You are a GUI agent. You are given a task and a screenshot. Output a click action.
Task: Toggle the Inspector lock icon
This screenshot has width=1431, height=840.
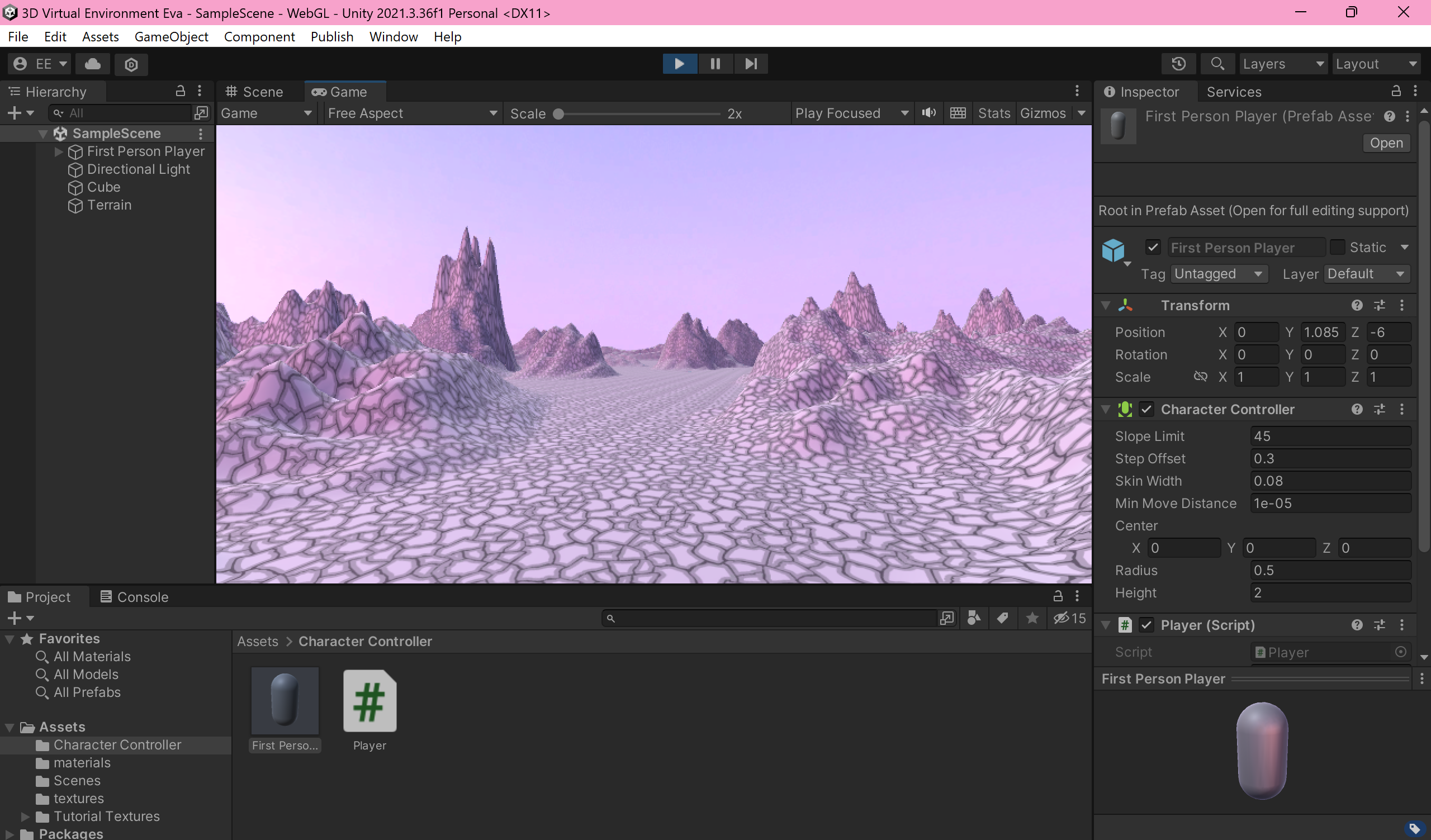1396,91
